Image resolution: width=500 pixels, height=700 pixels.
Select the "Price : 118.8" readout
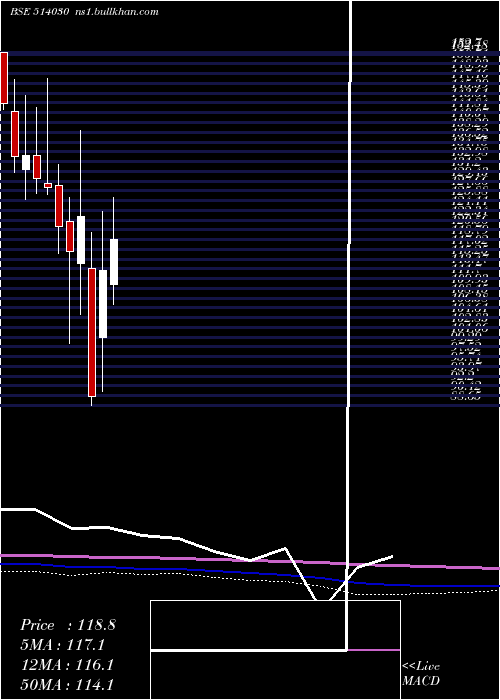coord(68,625)
